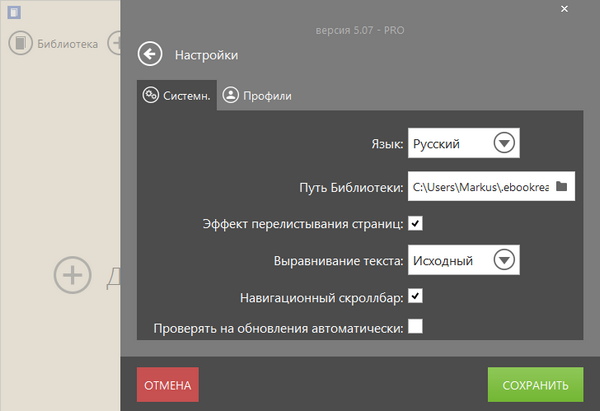Toggle Эффект перелистывания страниц checkbox
Image resolution: width=600 pixels, height=411 pixels.
(x=415, y=223)
